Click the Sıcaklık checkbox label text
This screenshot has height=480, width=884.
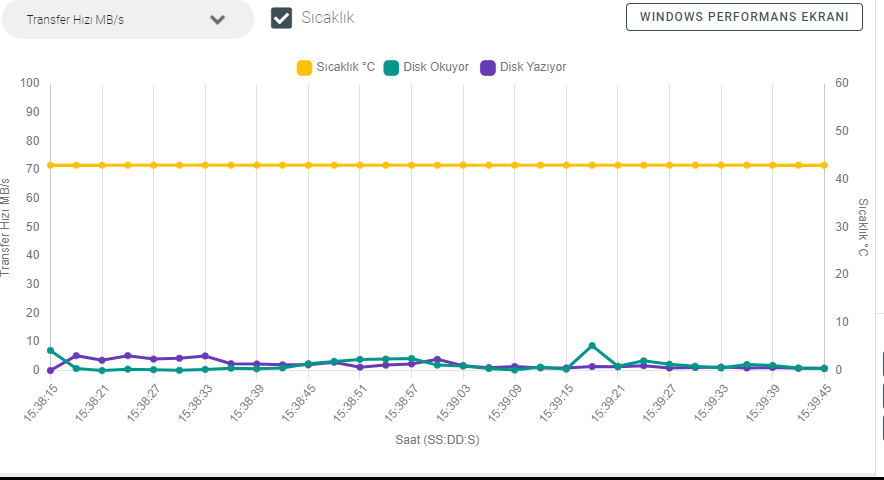click(x=328, y=18)
